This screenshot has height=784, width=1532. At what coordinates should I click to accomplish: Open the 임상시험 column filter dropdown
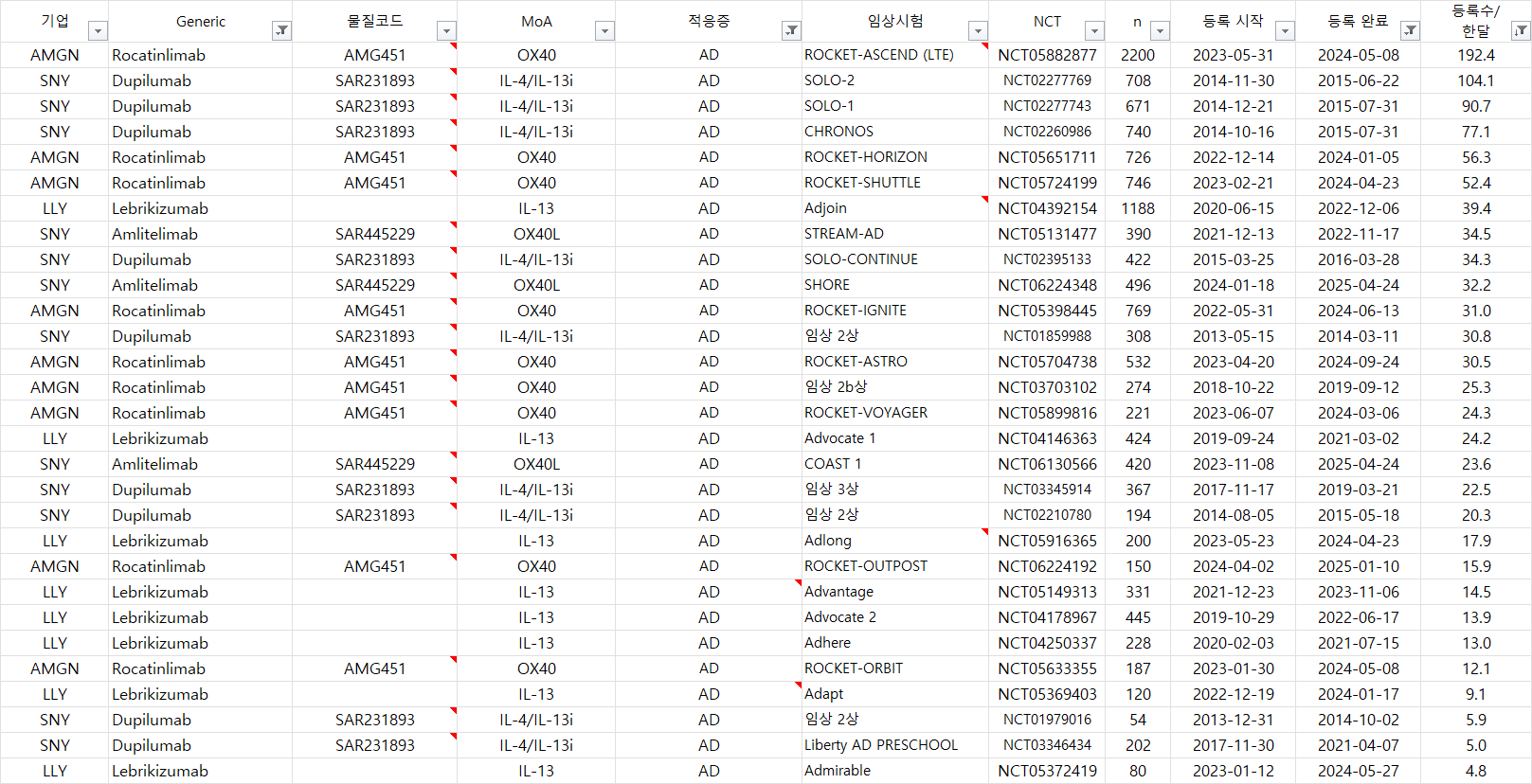tap(978, 31)
